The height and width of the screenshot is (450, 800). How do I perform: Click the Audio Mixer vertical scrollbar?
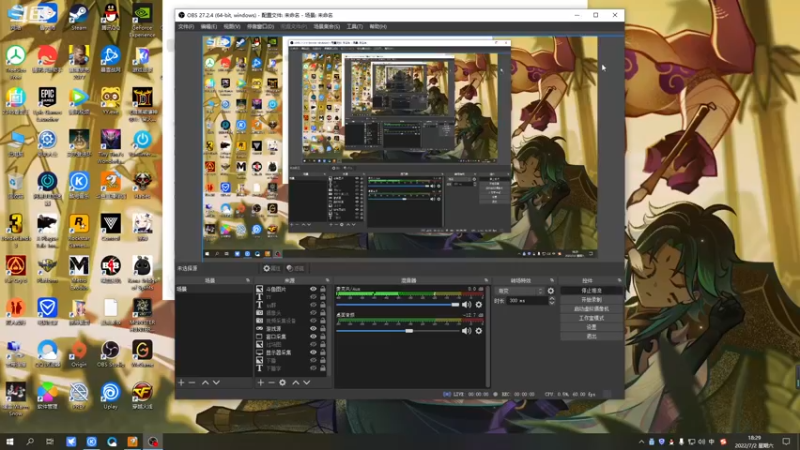click(488, 337)
